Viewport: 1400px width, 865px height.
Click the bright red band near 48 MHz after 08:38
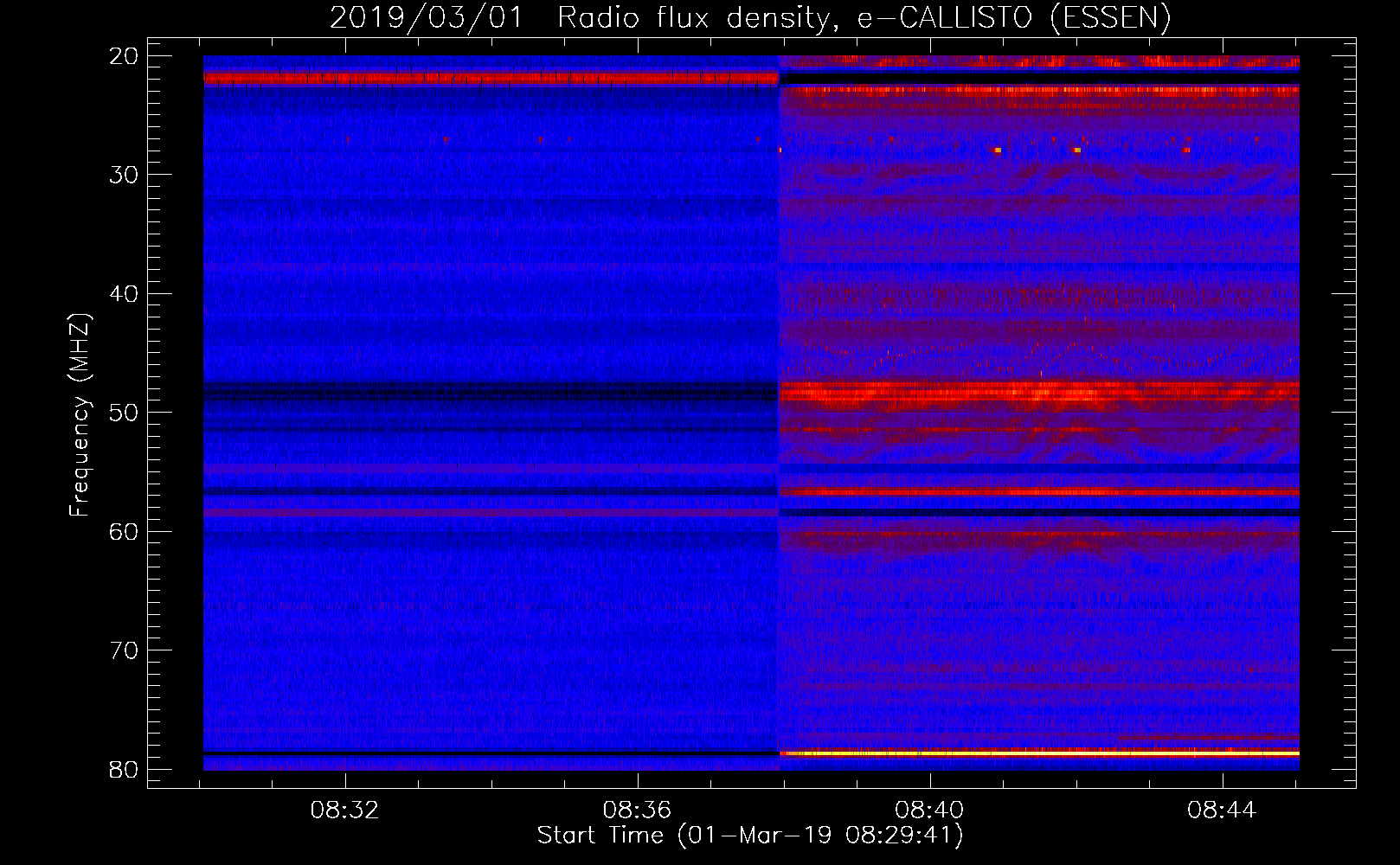(1039, 393)
